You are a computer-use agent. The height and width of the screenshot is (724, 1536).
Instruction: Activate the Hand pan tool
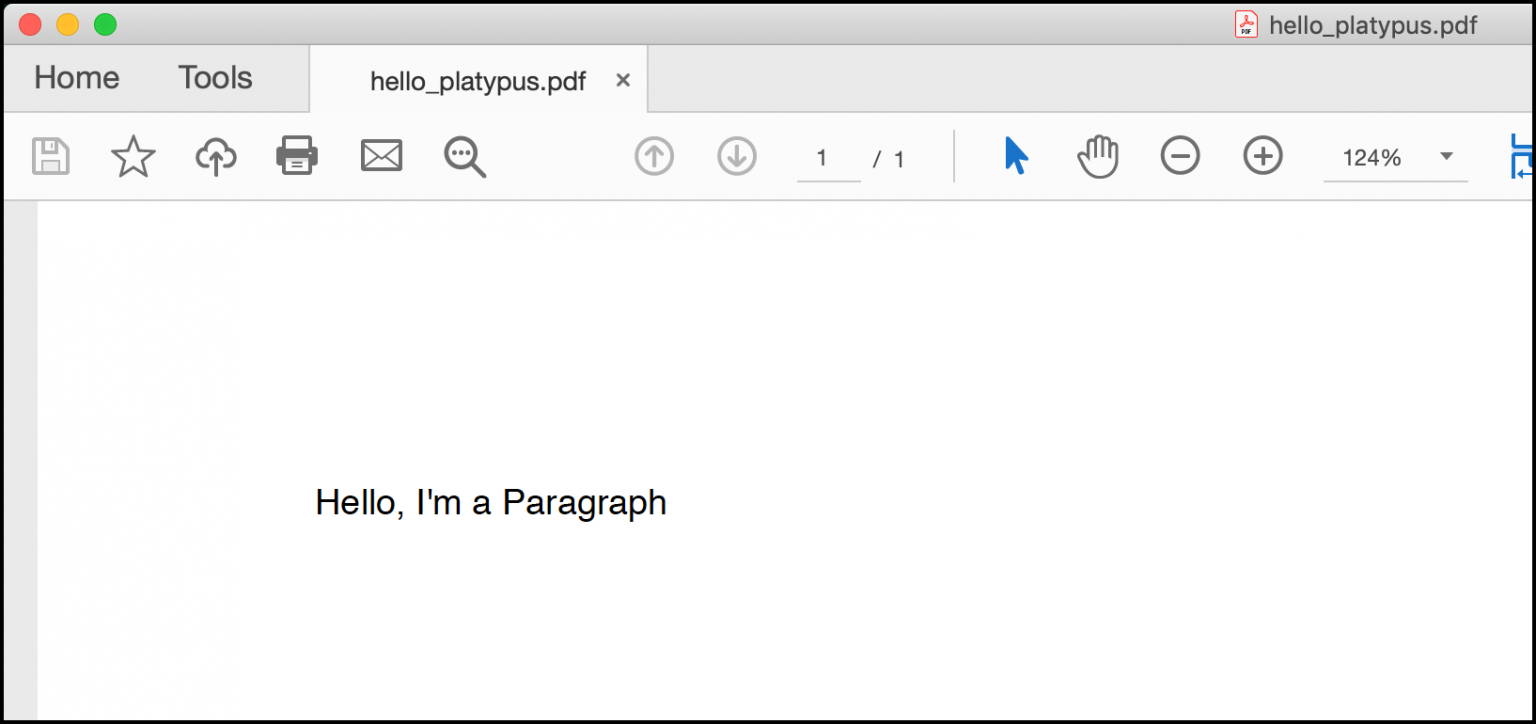point(1098,157)
